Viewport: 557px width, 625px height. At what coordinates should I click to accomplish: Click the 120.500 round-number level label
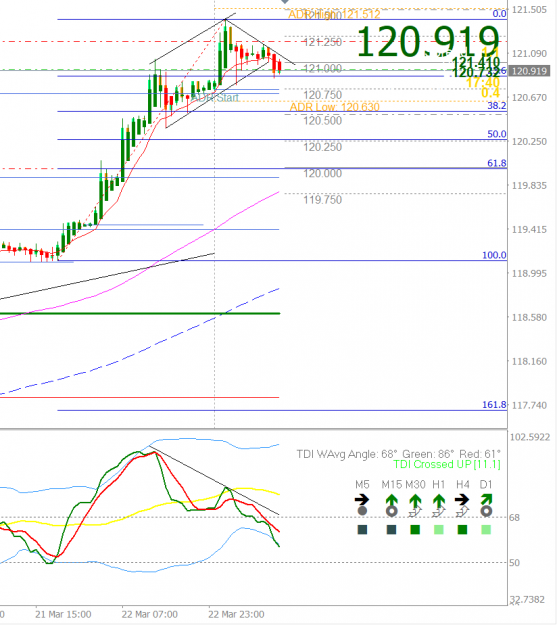coord(323,121)
